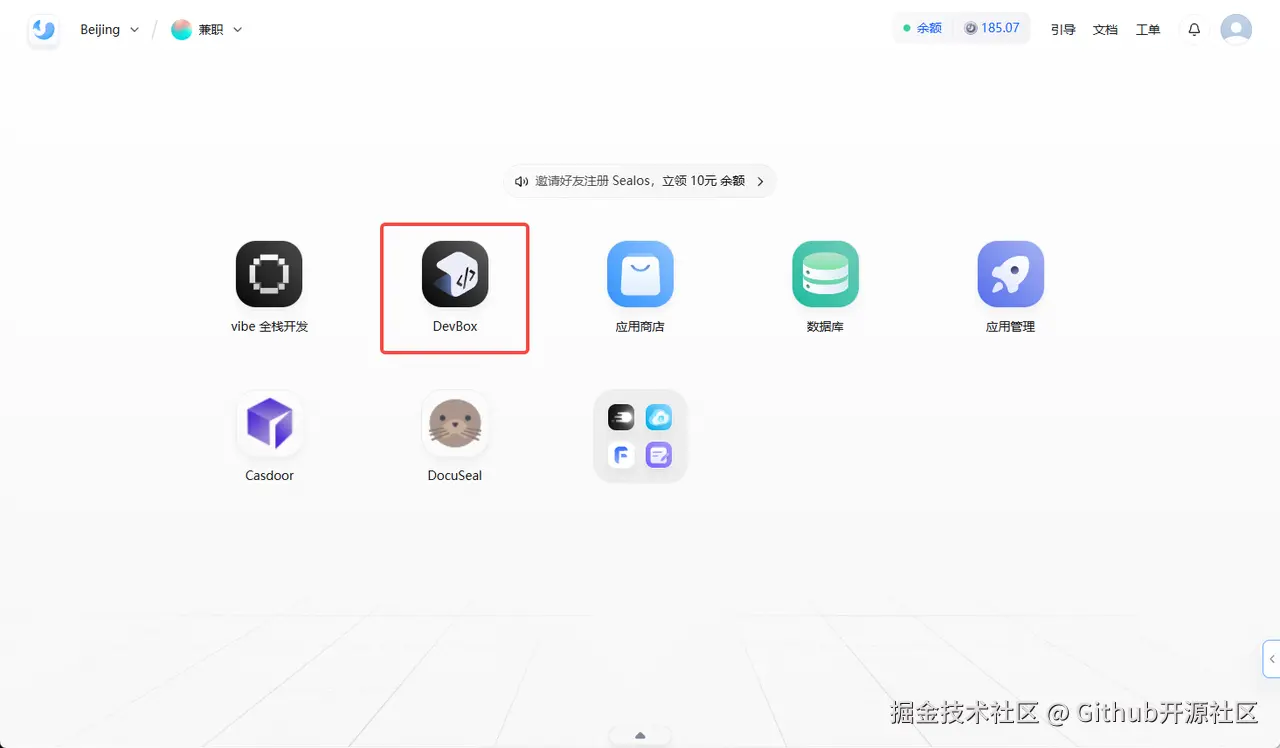Click the '数据库' label text
This screenshot has width=1280, height=748.
[825, 326]
